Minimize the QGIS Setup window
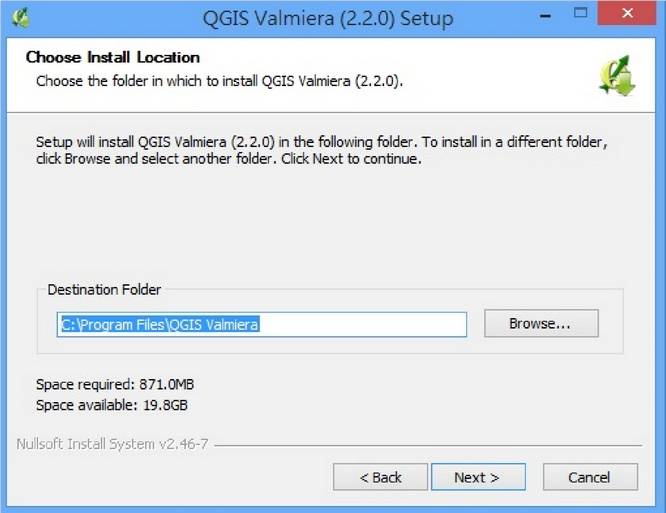The height and width of the screenshot is (513, 666). [545, 16]
